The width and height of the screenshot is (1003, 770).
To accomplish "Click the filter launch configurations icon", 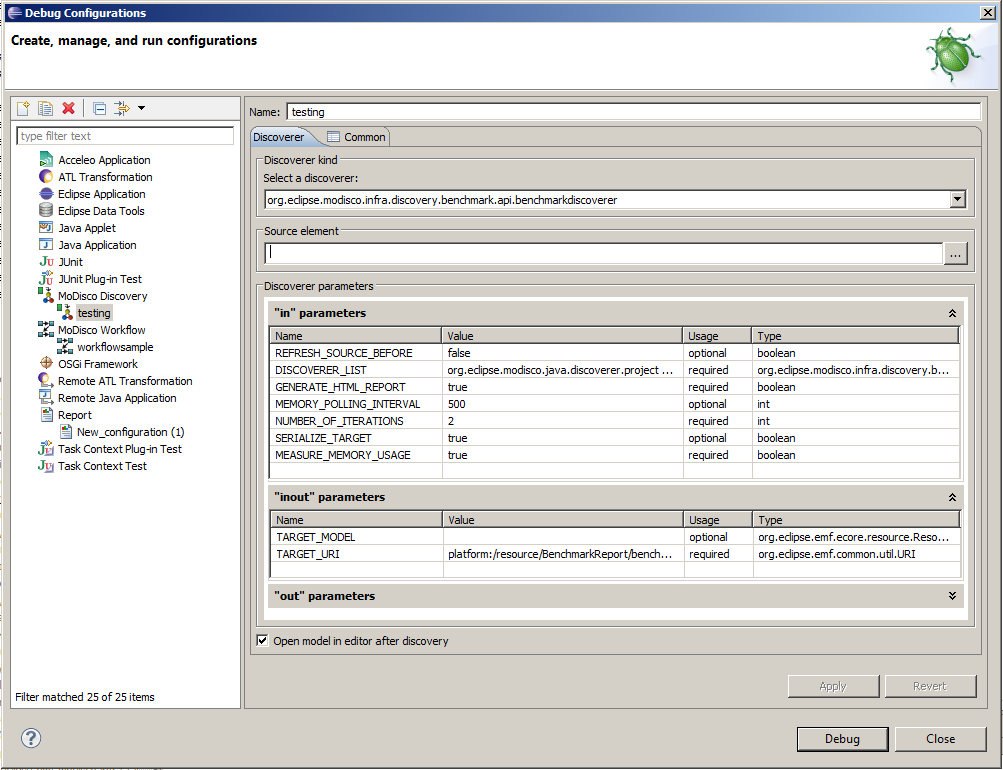I will point(122,108).
